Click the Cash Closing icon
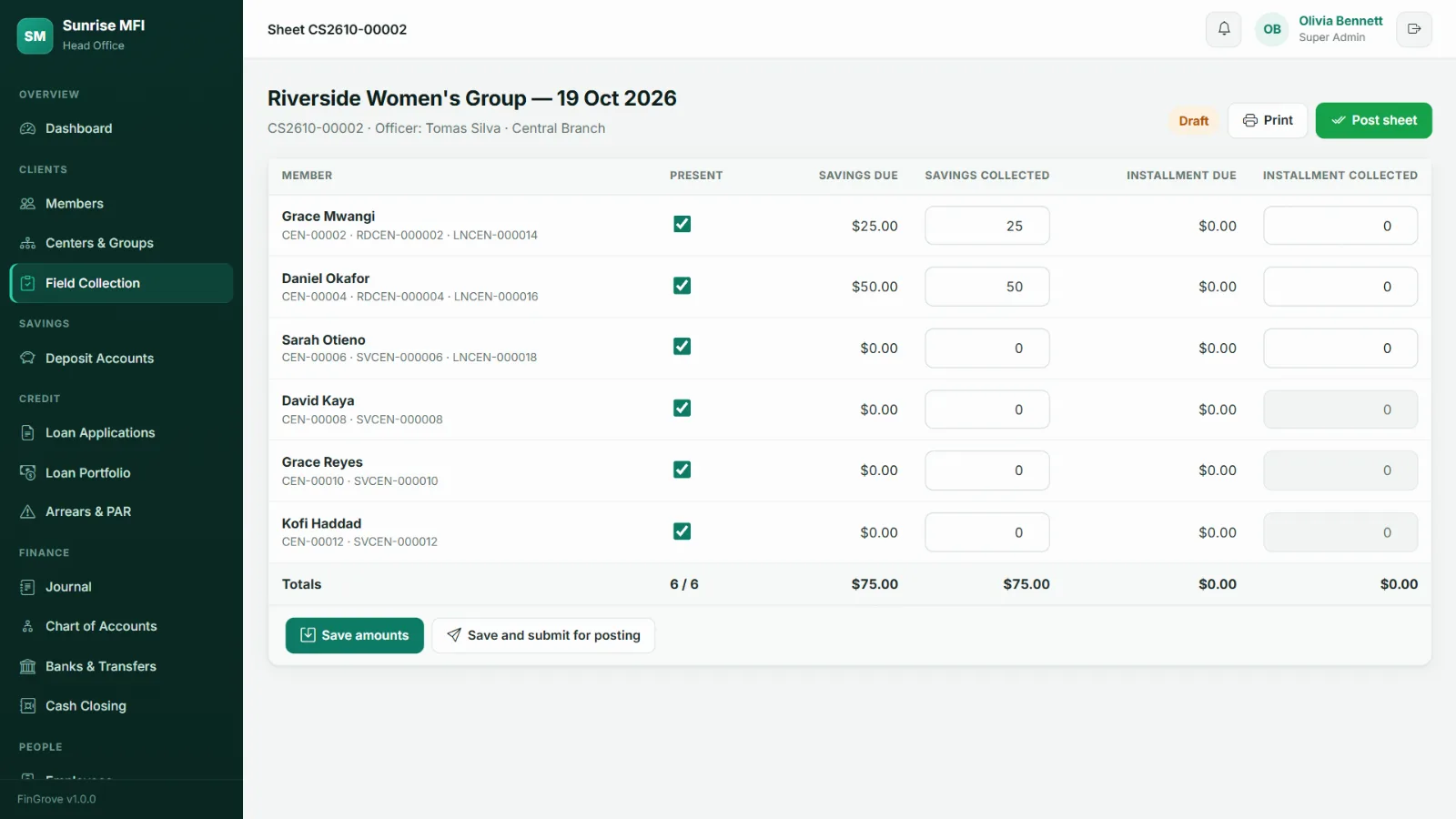 (x=28, y=706)
